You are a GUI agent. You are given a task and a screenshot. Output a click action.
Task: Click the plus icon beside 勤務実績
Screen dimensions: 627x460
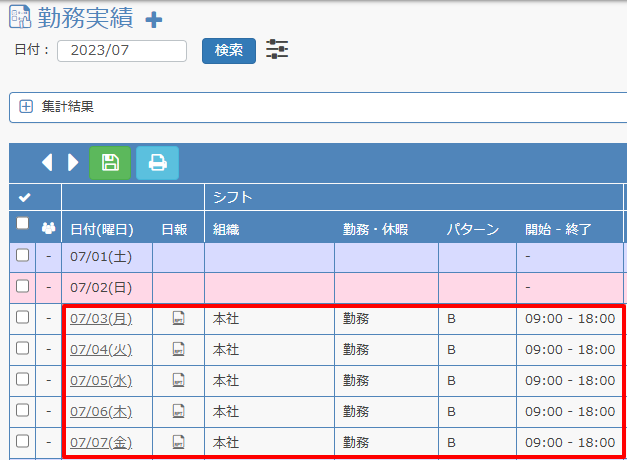tap(153, 20)
